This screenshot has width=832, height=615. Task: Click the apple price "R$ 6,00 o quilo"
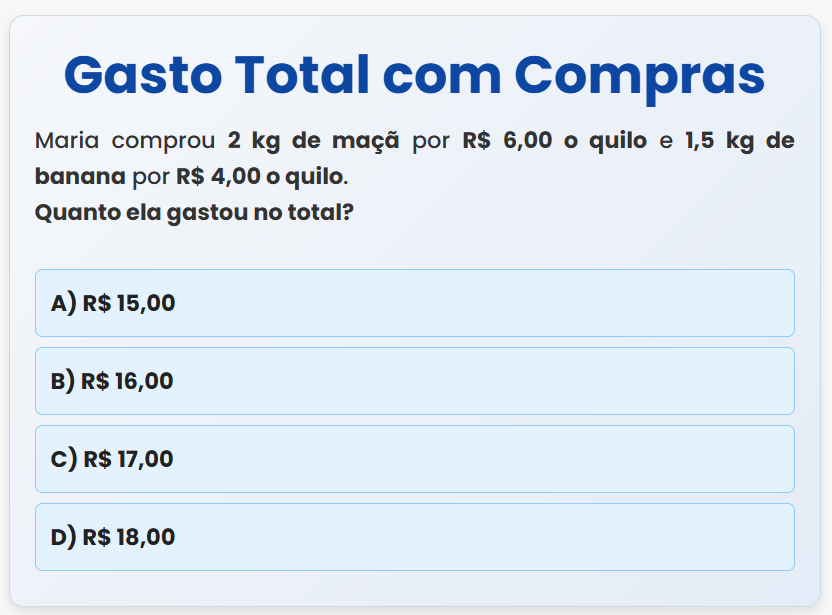click(x=554, y=140)
